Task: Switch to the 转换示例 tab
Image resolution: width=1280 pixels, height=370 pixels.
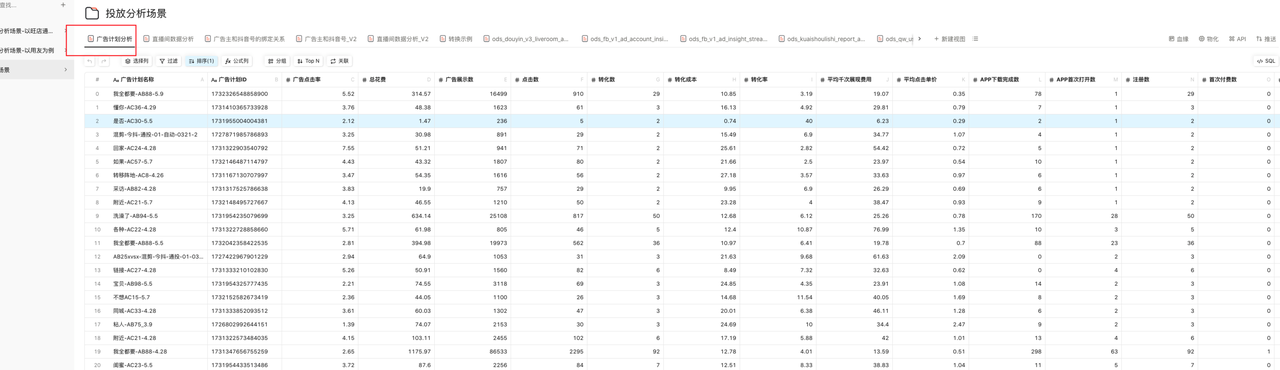Action: pyautogui.click(x=455, y=39)
